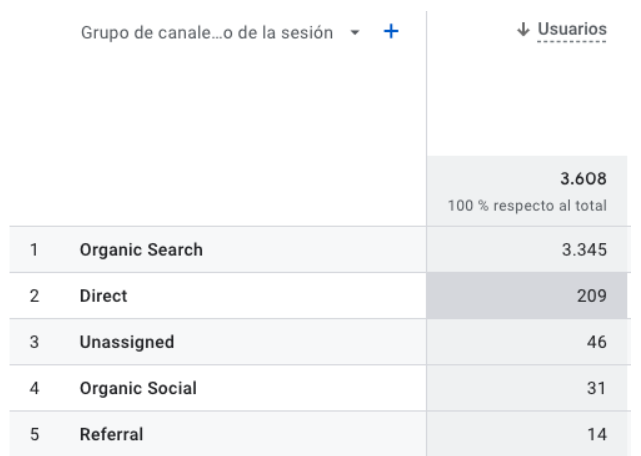Click the Usuarios column header
The height and width of the screenshot is (456, 641).
[572, 29]
